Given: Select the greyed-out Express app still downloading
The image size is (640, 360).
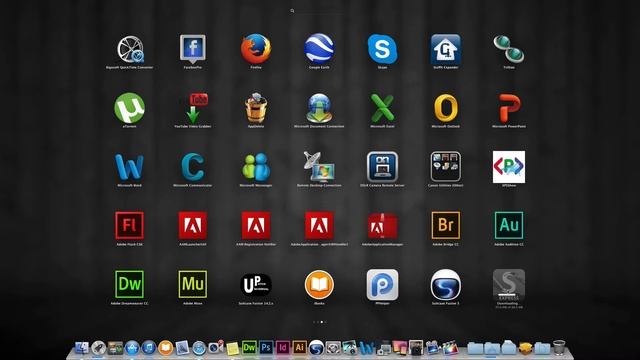Looking at the screenshot, I should 509,284.
